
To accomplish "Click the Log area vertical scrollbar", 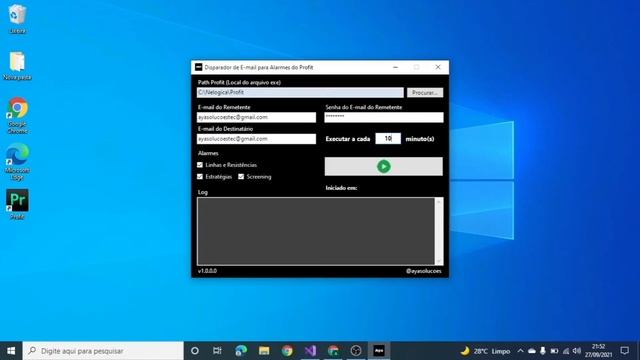I will [439, 231].
